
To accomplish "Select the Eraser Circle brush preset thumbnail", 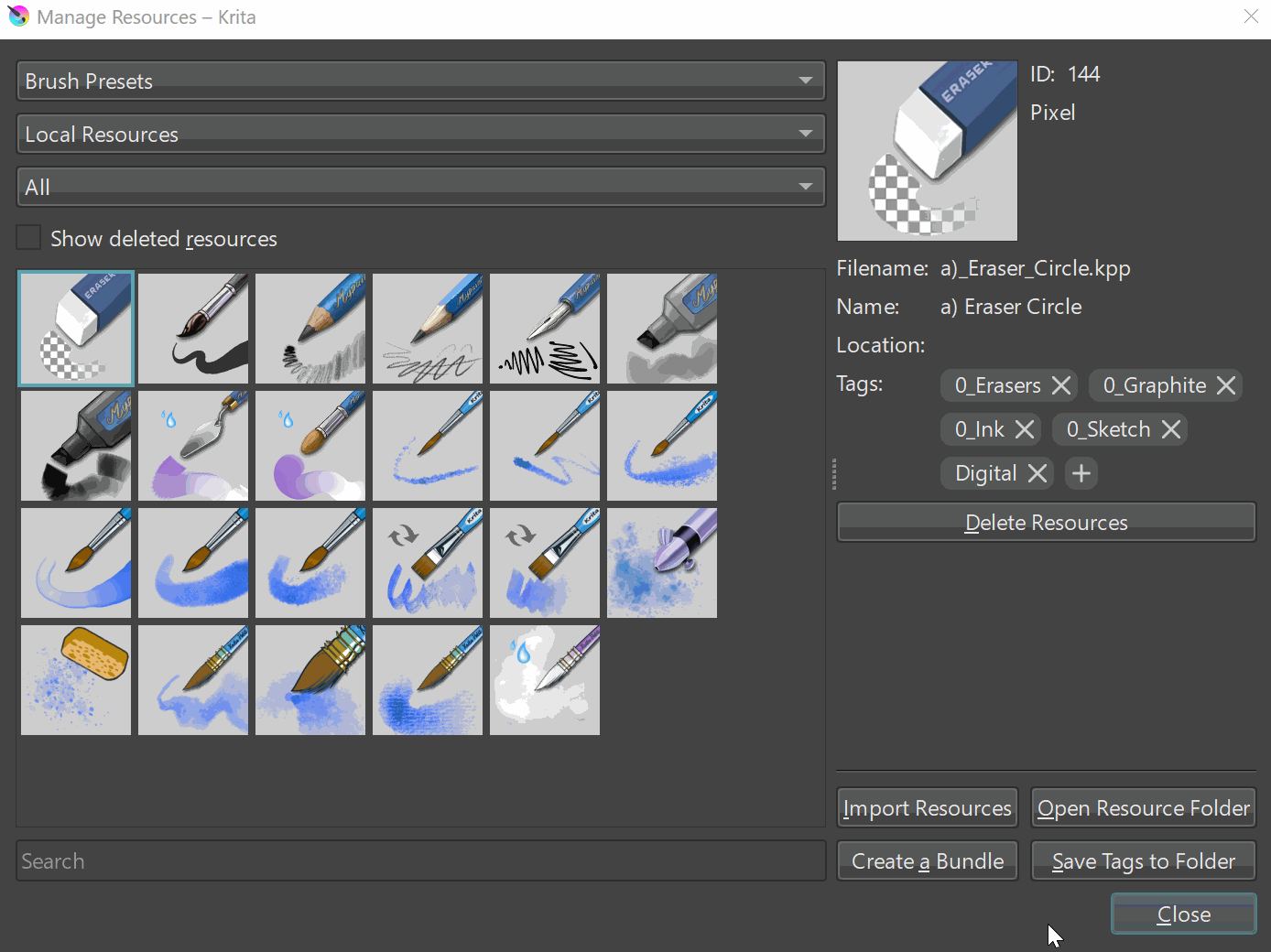I will point(76,329).
